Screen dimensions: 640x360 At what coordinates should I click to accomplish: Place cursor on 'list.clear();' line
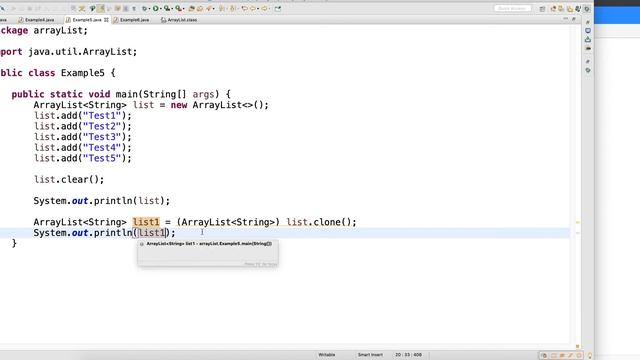point(69,180)
